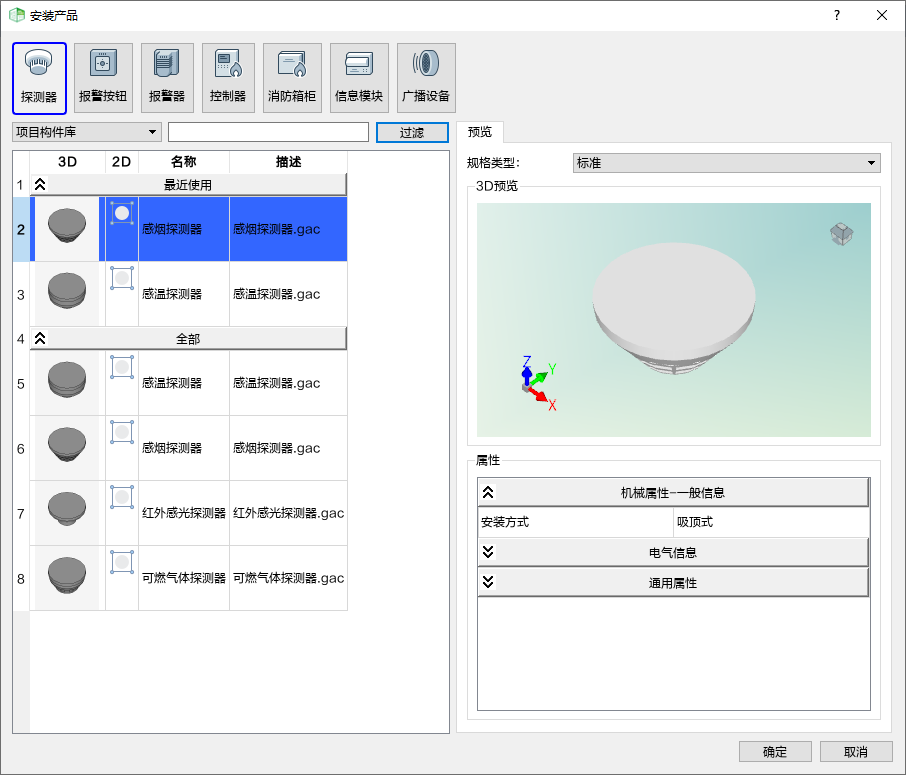Click 红外感光探测器.gac description cell
The image size is (906, 775).
[288, 513]
